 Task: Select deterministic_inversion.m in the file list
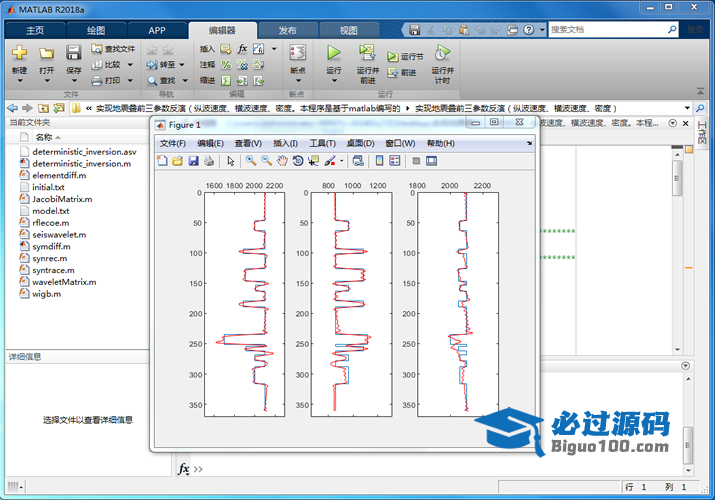point(82,164)
